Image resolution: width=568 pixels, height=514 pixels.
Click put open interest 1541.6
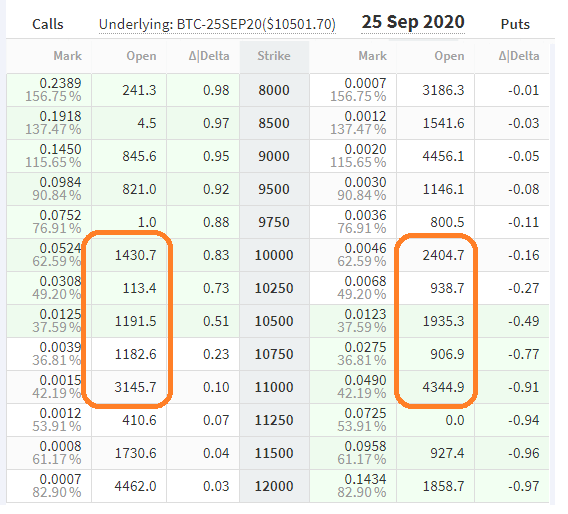point(443,123)
